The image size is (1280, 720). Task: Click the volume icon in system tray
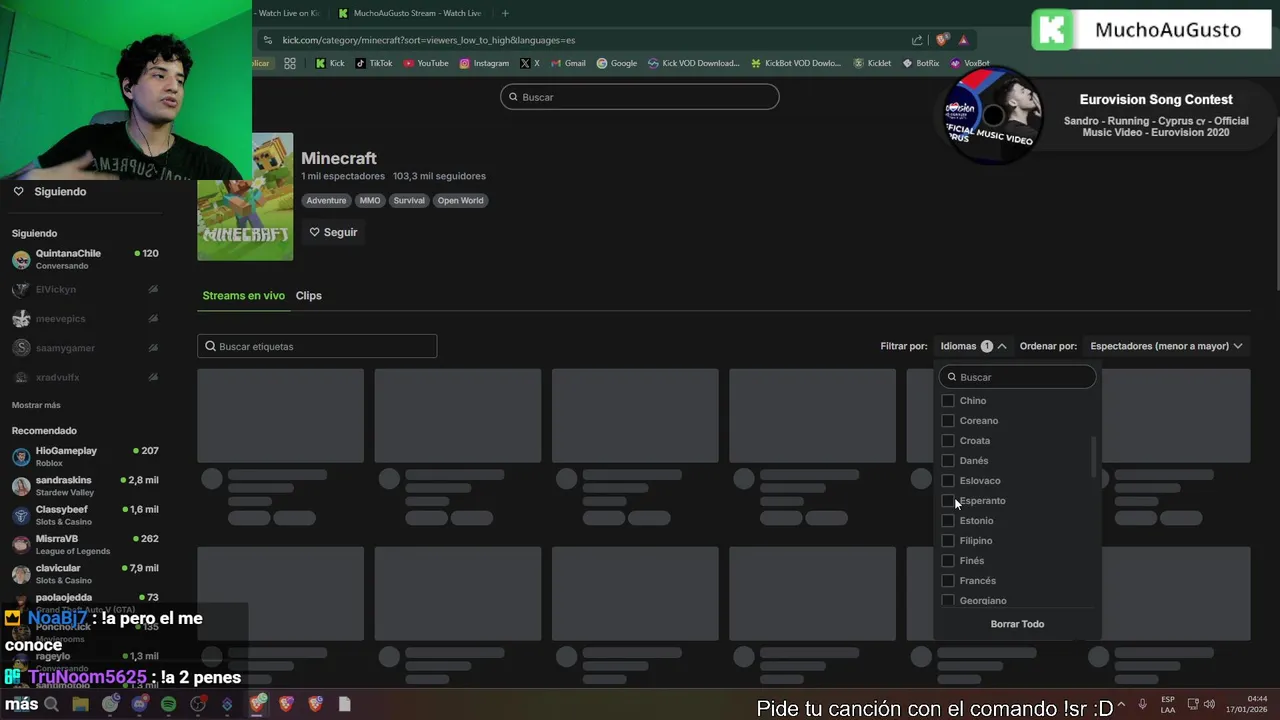(x=1209, y=704)
